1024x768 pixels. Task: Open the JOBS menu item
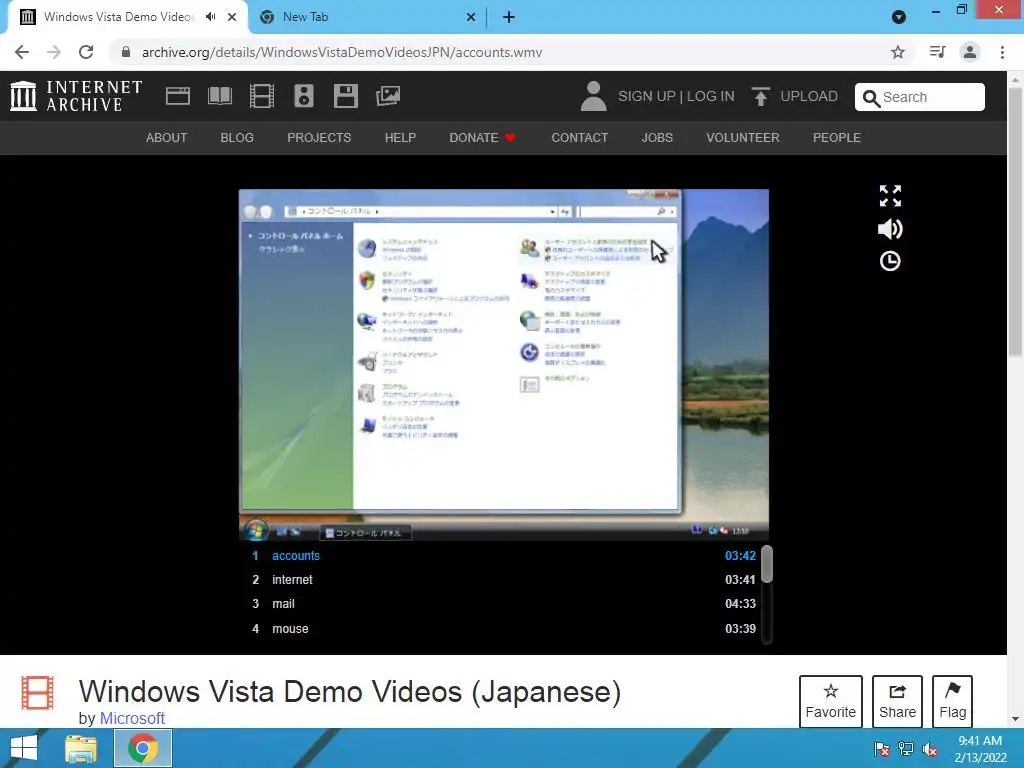657,138
